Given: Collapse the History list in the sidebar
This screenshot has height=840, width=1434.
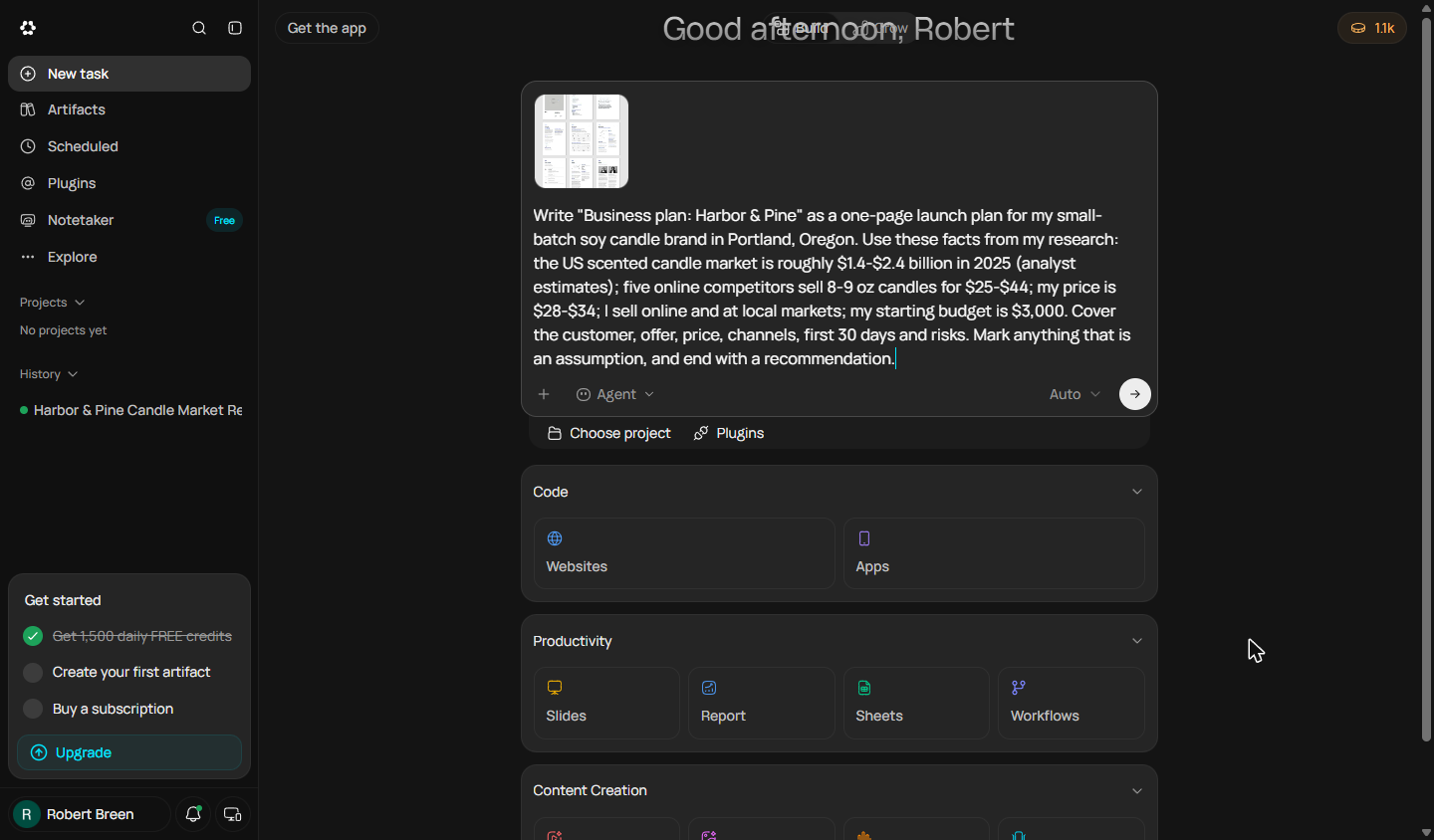Looking at the screenshot, I should click(49, 374).
